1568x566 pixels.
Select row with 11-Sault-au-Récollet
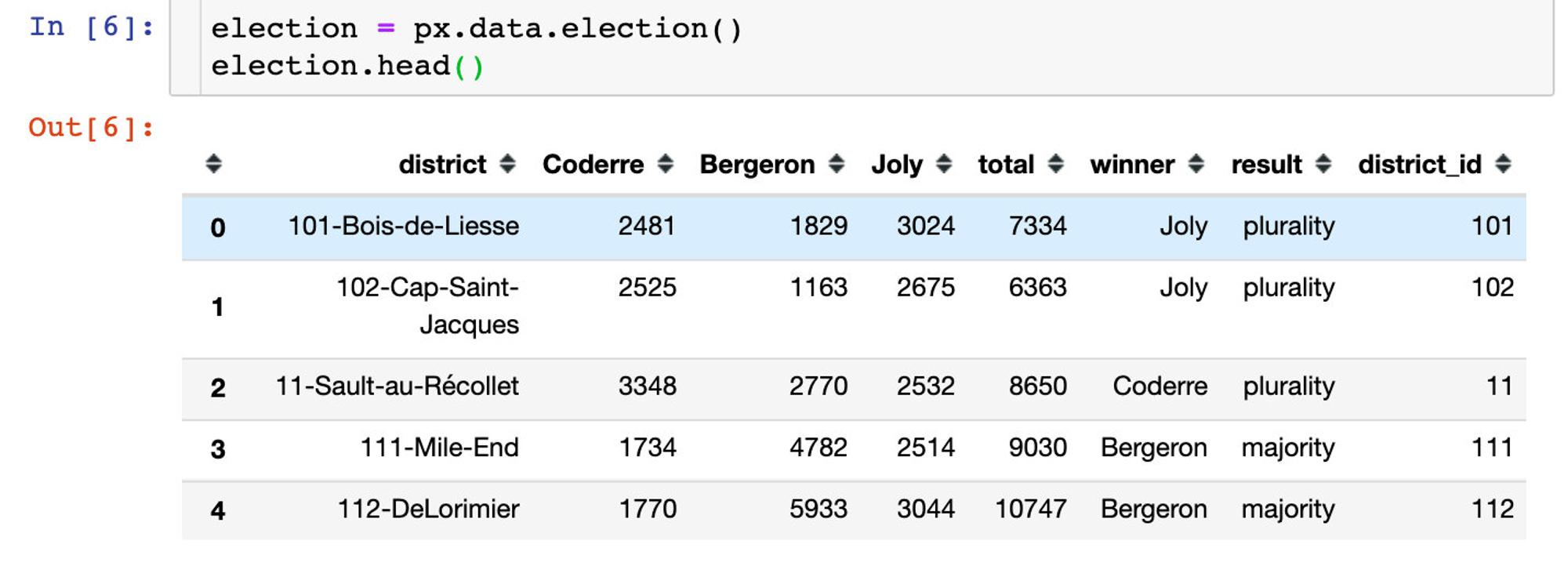click(854, 389)
